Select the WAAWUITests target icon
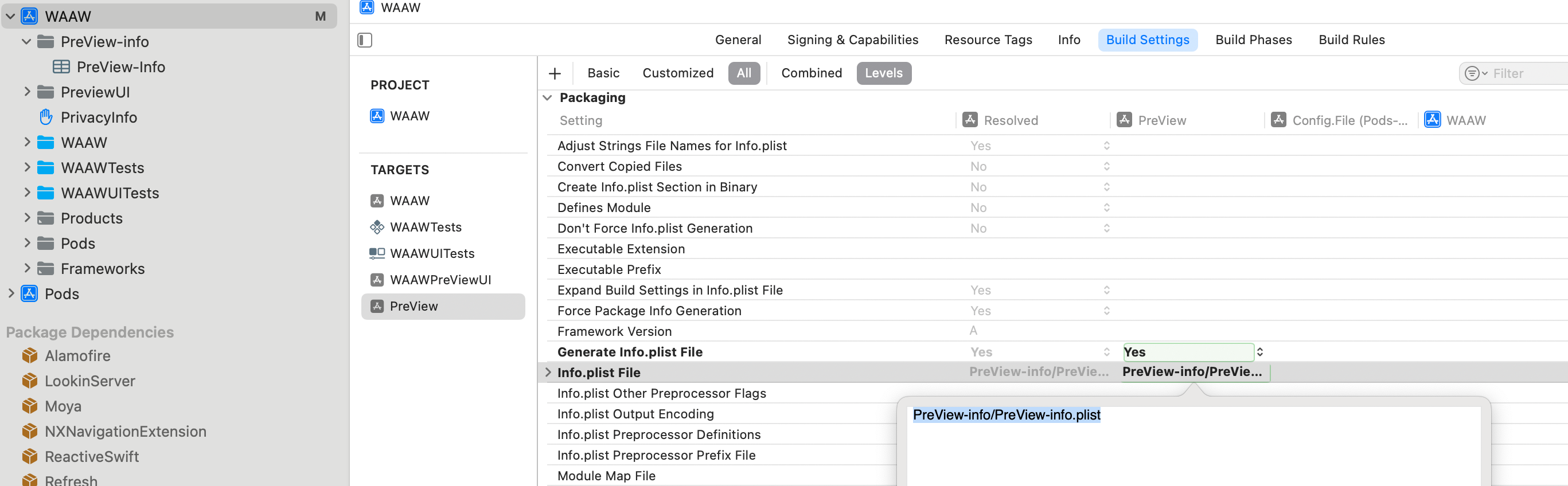This screenshot has width=1568, height=486. pyautogui.click(x=377, y=254)
